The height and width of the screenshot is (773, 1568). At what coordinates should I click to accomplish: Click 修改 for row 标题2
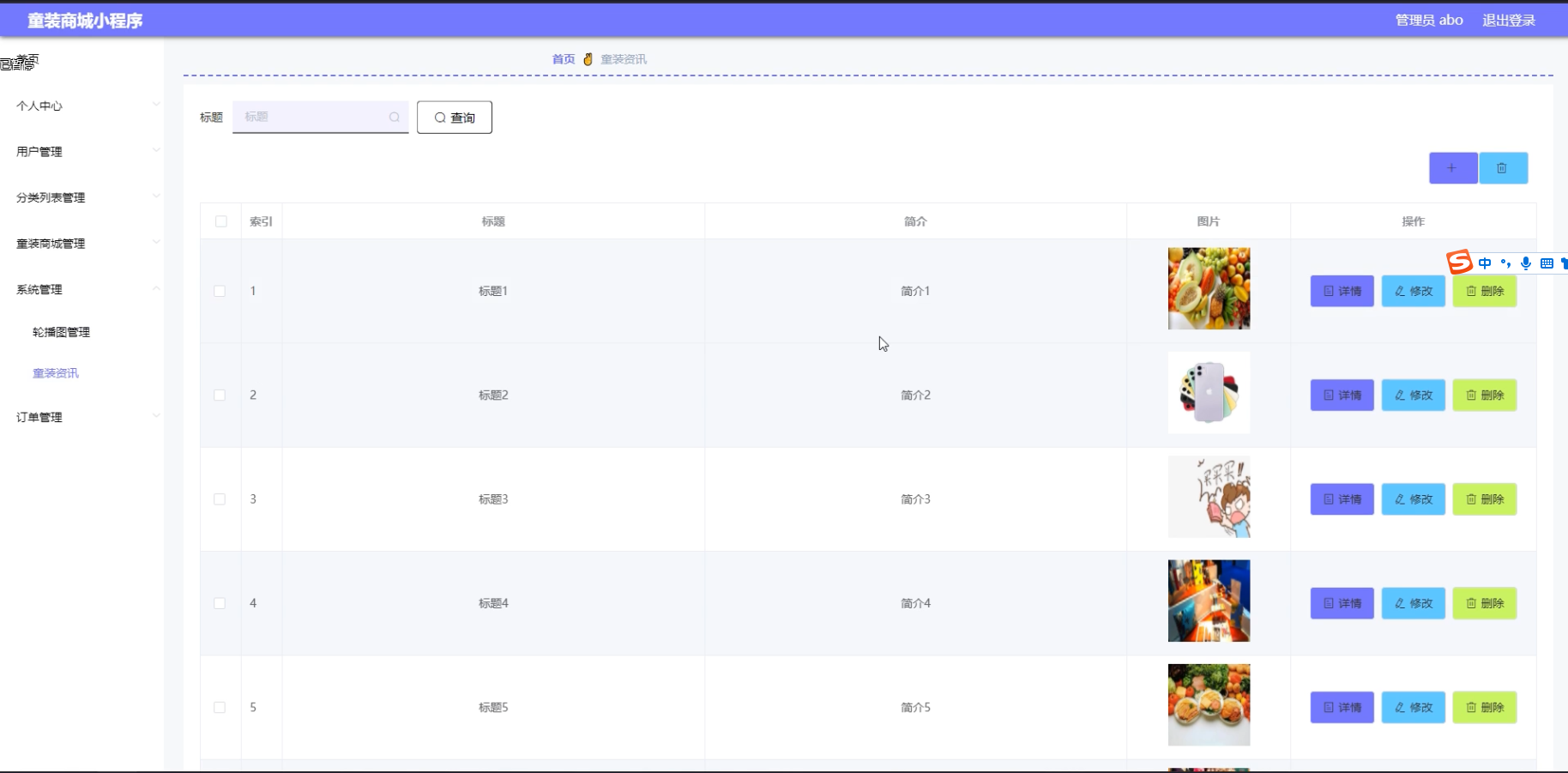1413,395
